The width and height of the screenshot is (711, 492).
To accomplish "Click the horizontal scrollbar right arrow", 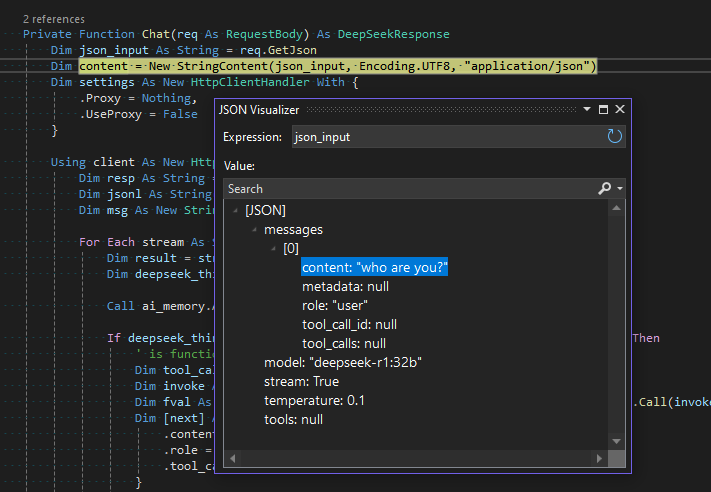I will click(x=601, y=458).
